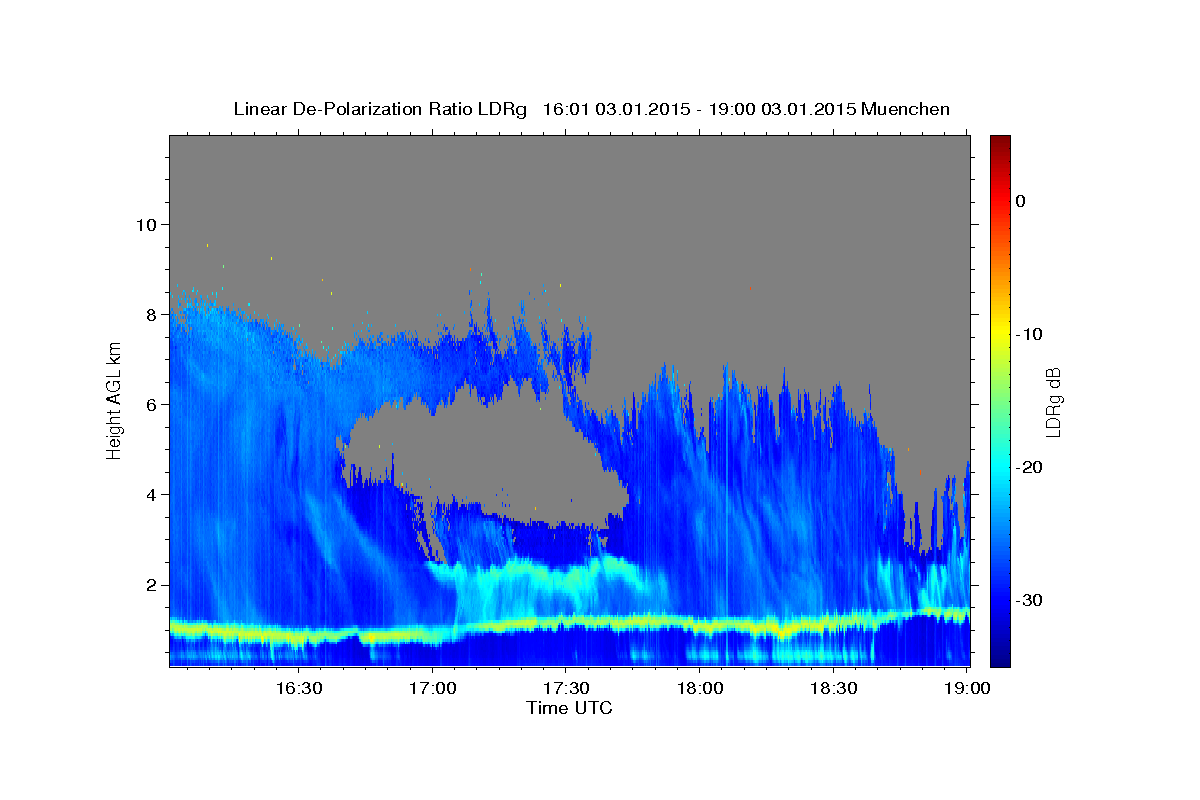Image resolution: width=1200 pixels, height=800 pixels.
Task: Click the dark blue bottom of colorbar
Action: (1000, 655)
